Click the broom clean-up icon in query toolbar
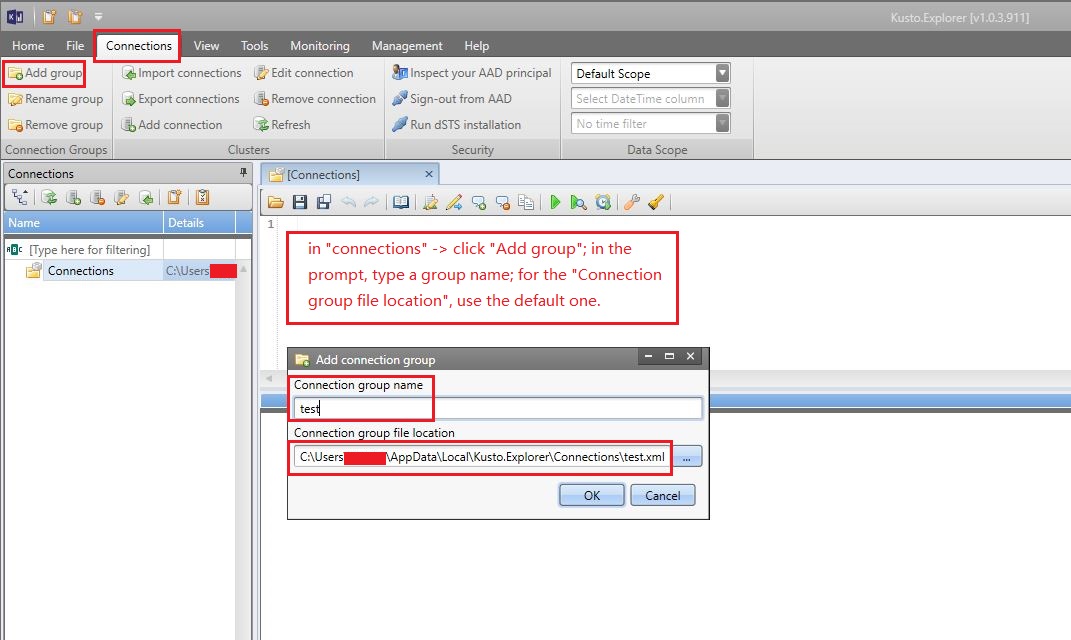The image size is (1071, 640). click(656, 202)
